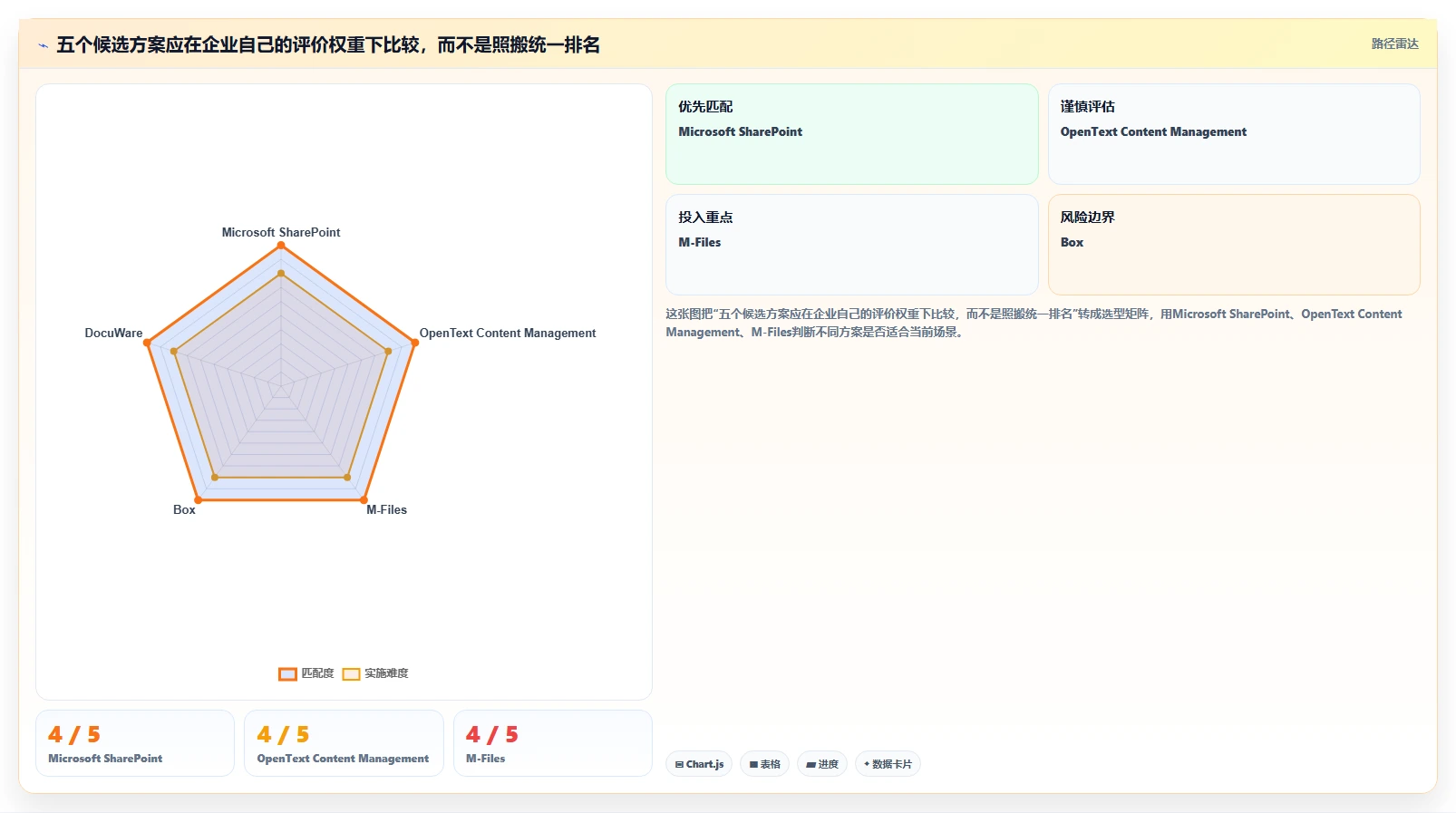Image resolution: width=1456 pixels, height=813 pixels.
Task: Toggle the 实施难度 legend item
Action: click(x=375, y=673)
